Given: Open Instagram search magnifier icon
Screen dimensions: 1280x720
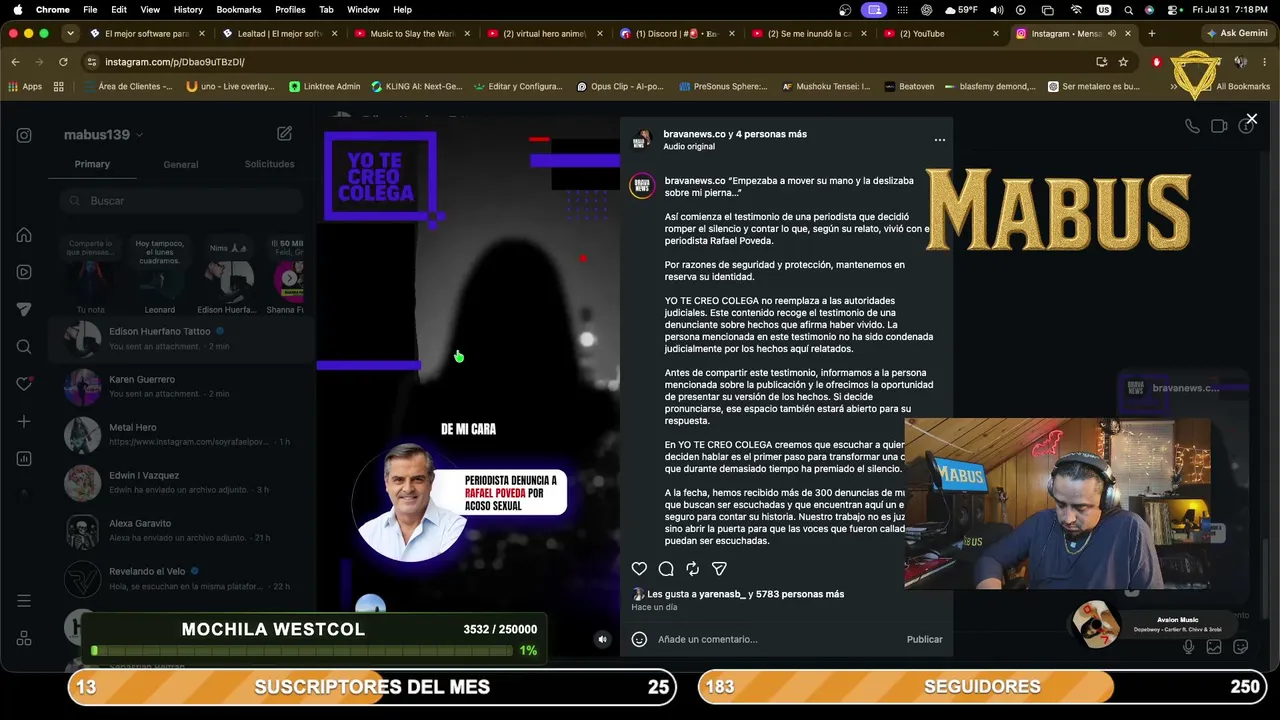Looking at the screenshot, I should pos(24,347).
